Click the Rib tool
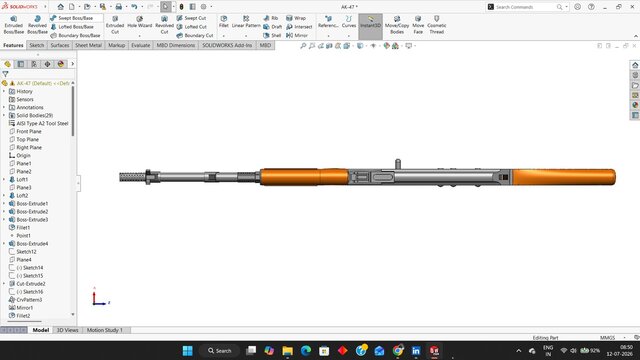The width and height of the screenshot is (640, 360). click(271, 18)
